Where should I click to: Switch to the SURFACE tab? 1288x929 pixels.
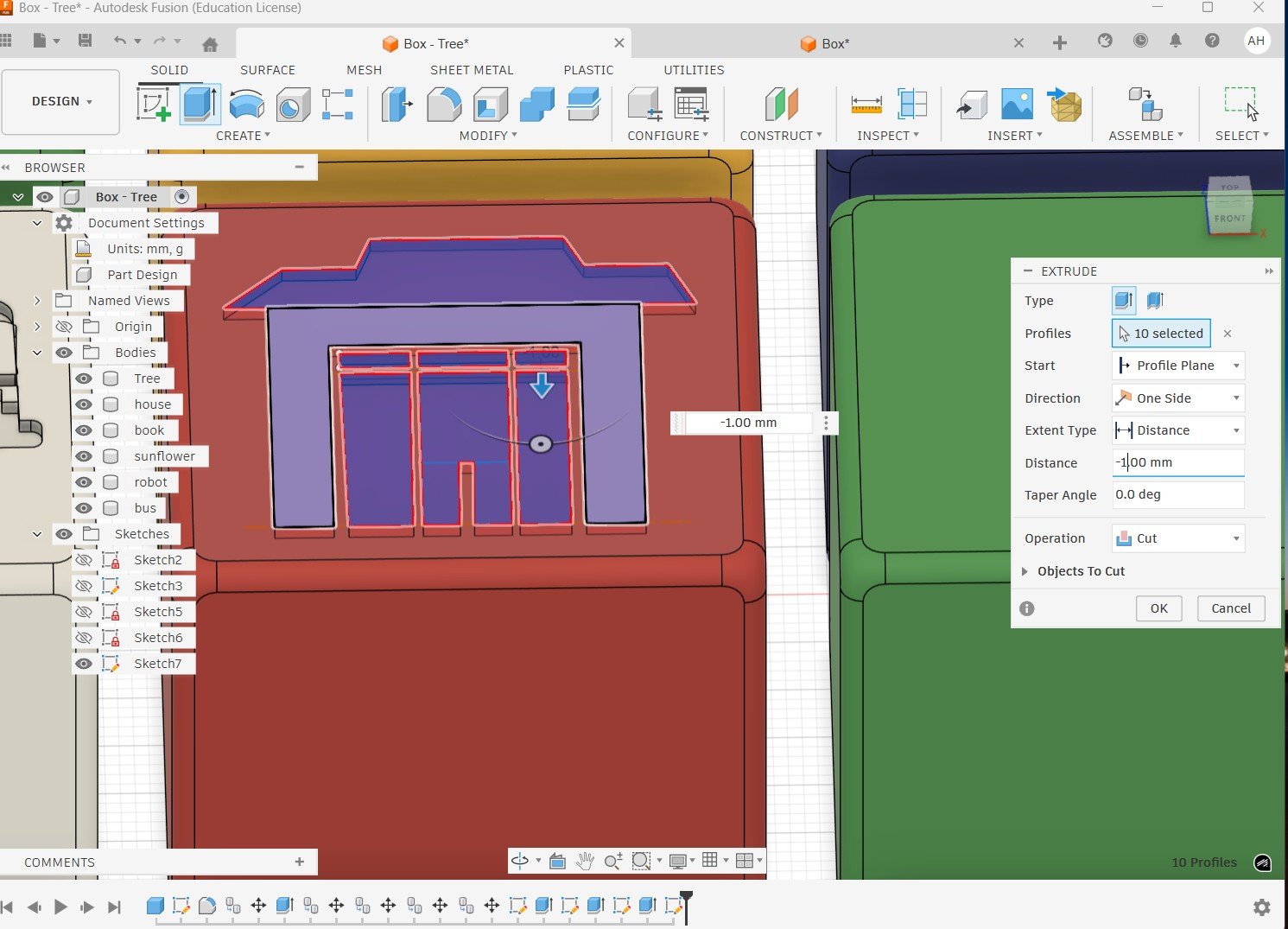(x=268, y=70)
